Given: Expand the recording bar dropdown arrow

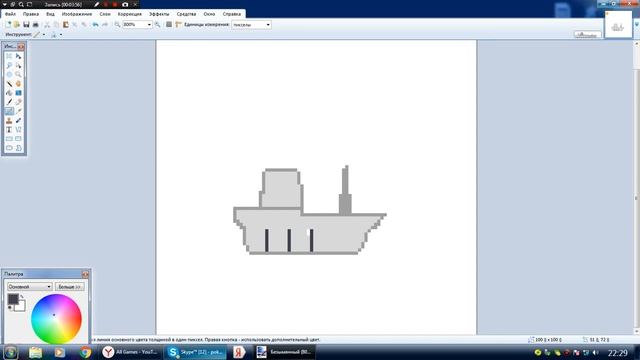Looking at the screenshot, I should click(x=4, y=4).
